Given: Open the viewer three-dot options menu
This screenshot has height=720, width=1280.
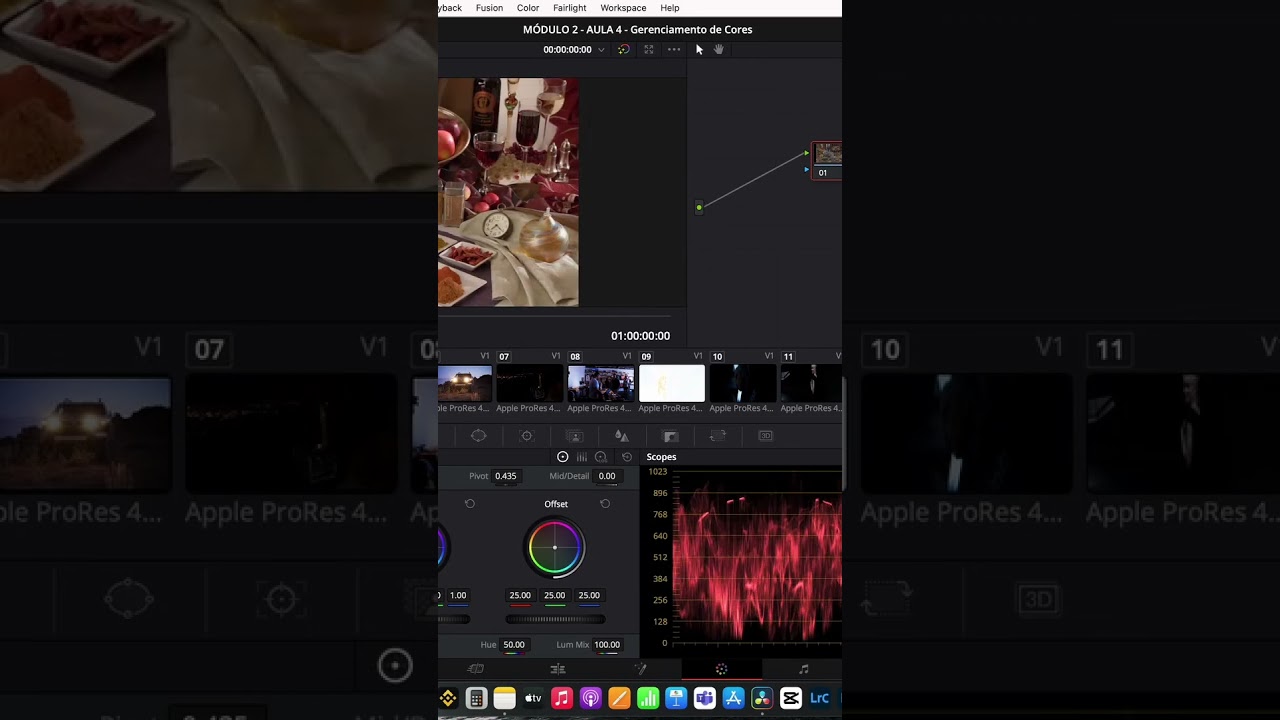Looking at the screenshot, I should (674, 49).
